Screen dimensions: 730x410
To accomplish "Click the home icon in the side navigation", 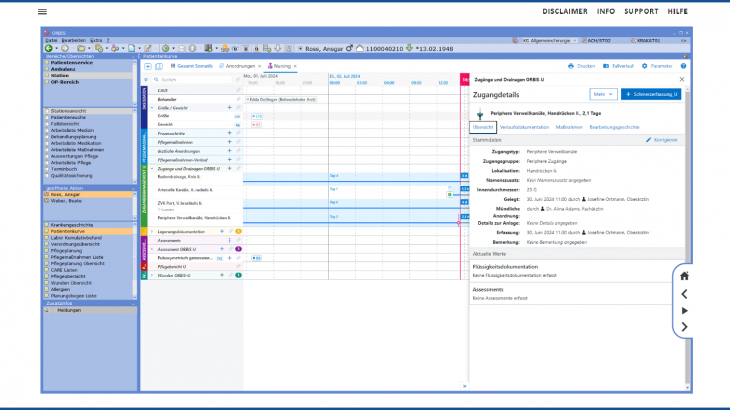I will click(x=684, y=276).
